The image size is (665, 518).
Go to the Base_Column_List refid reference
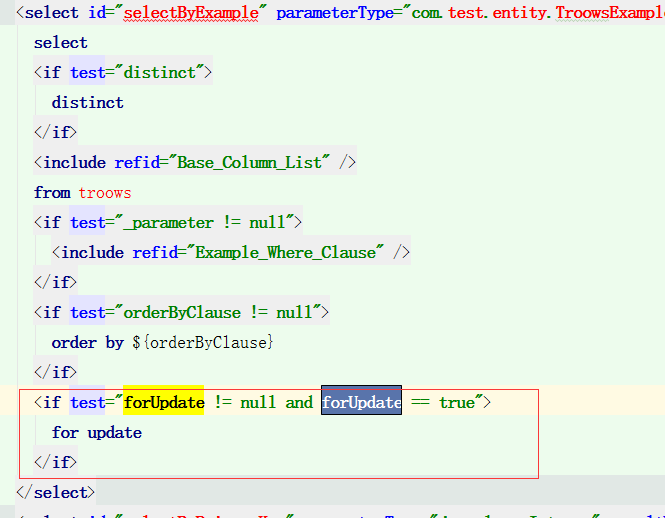pyautogui.click(x=250, y=163)
